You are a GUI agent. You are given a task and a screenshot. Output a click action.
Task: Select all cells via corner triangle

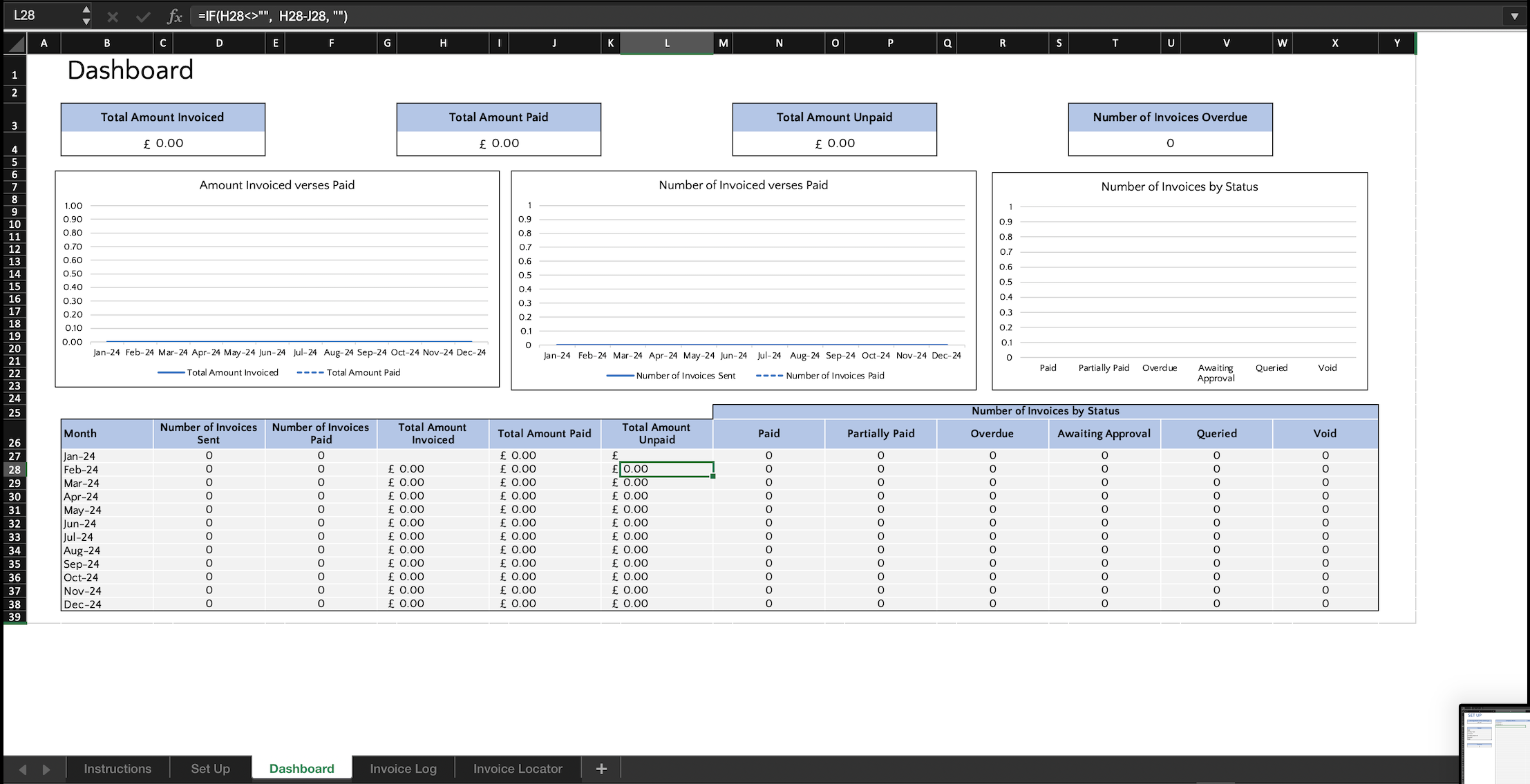[16, 44]
